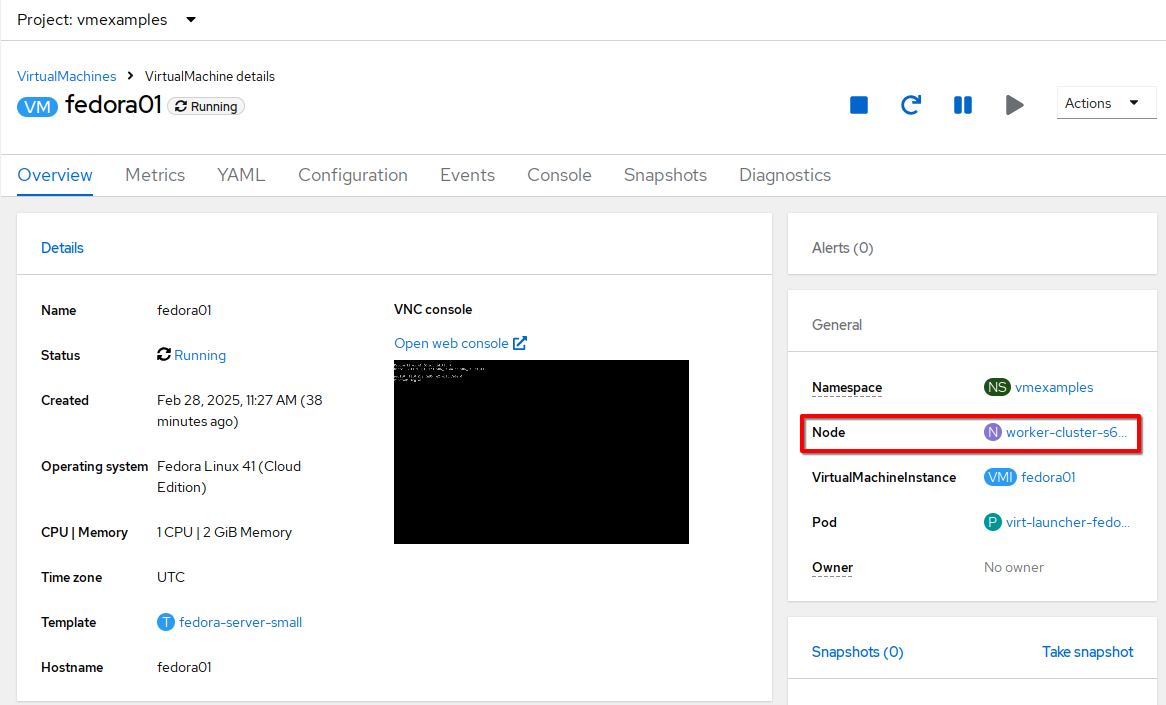1166x705 pixels.
Task: Open the vmexamples namespace link
Action: [x=1054, y=387]
